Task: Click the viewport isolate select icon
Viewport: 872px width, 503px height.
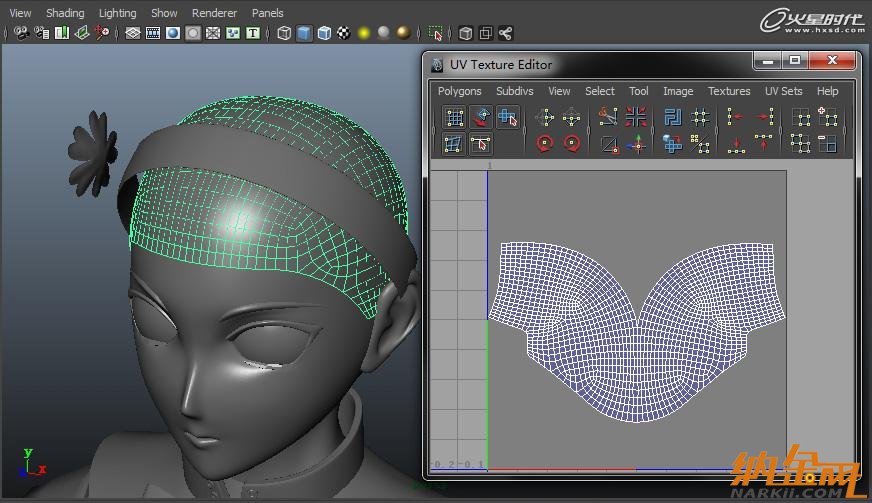Action: click(435, 33)
